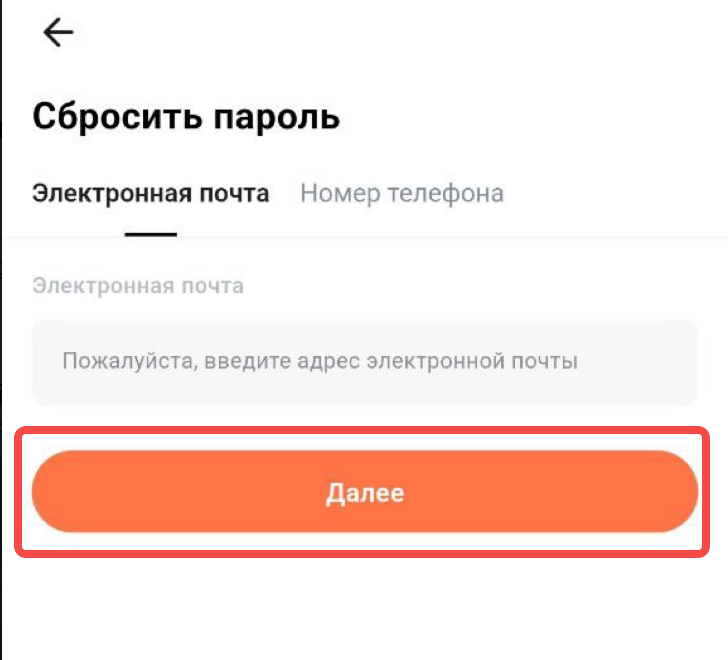Click the gray Электронная почта field label
The image size is (728, 660).
138,286
